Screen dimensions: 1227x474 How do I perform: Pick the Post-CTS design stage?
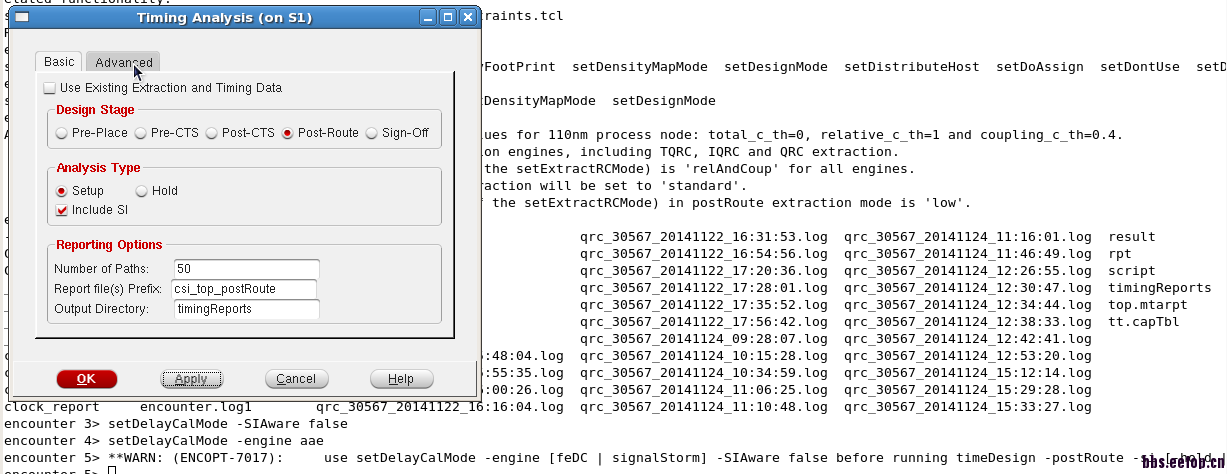[212, 133]
